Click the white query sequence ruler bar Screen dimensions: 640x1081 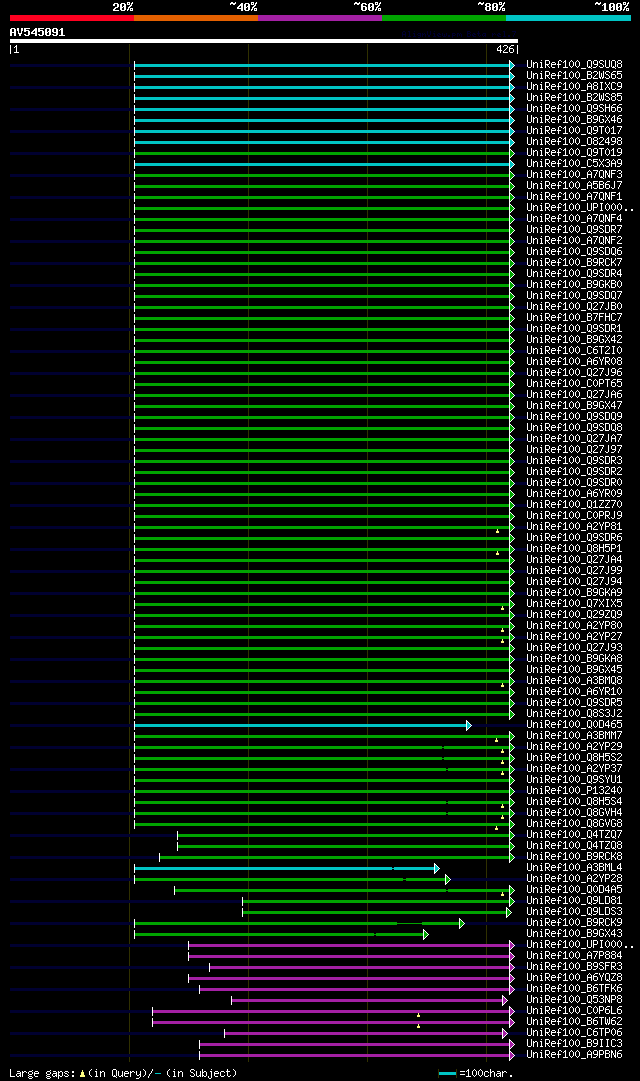(263, 41)
